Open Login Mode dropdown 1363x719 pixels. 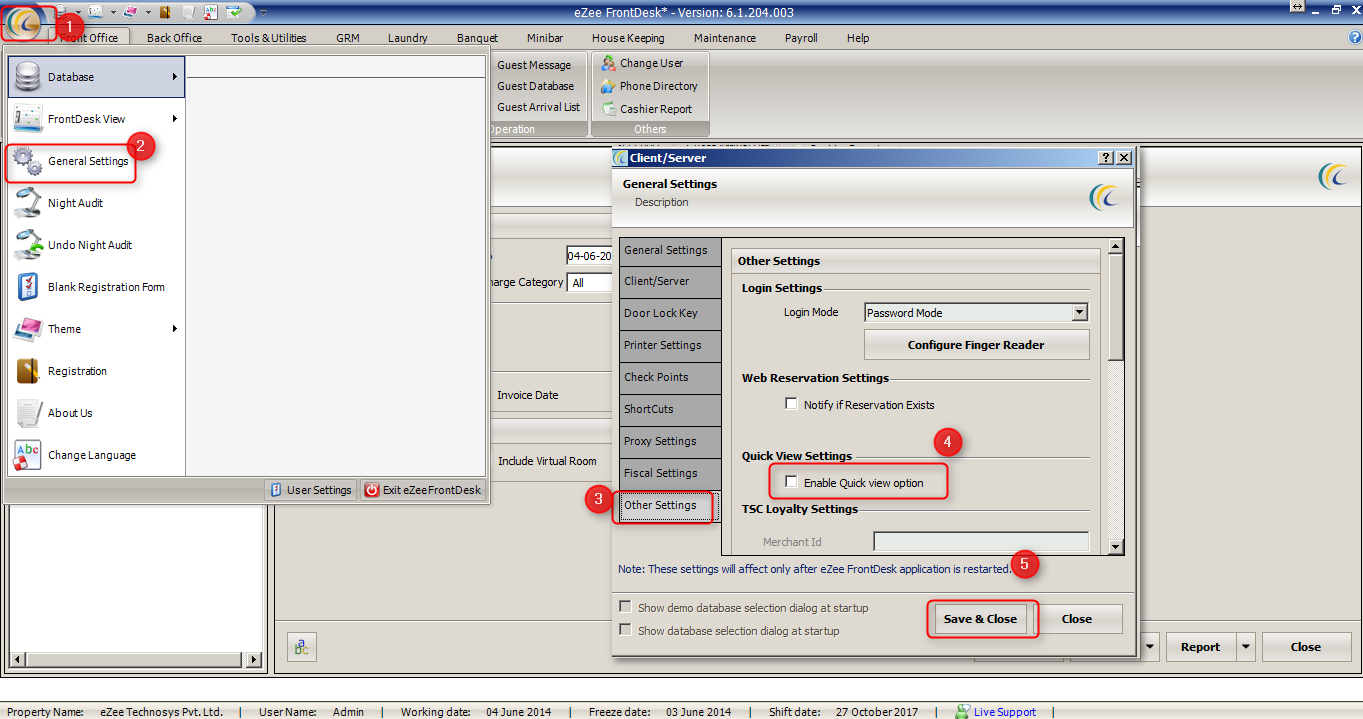pyautogui.click(x=1079, y=313)
